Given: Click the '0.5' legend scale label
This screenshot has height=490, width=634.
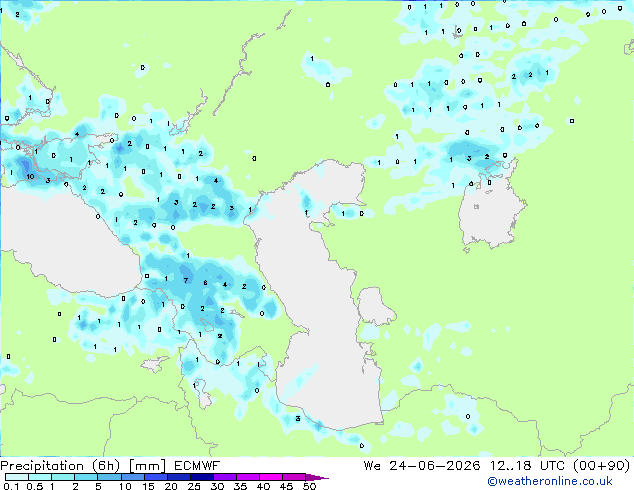Looking at the screenshot, I should pyautogui.click(x=35, y=486).
